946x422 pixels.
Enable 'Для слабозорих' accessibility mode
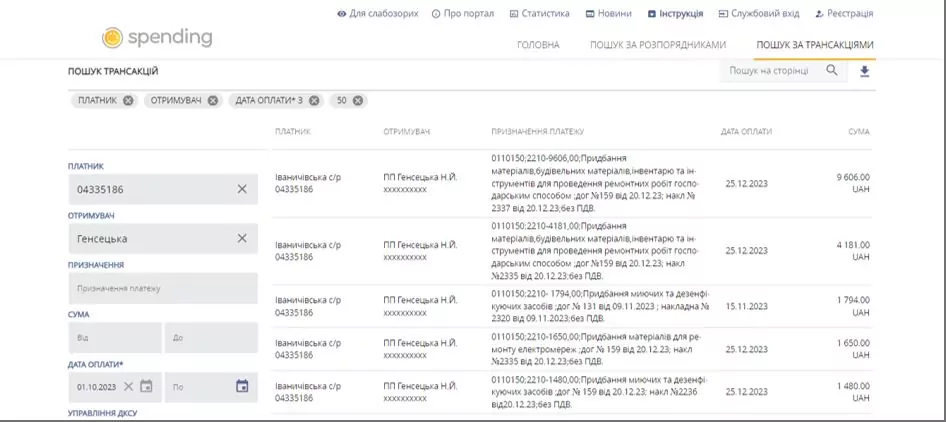pos(377,14)
